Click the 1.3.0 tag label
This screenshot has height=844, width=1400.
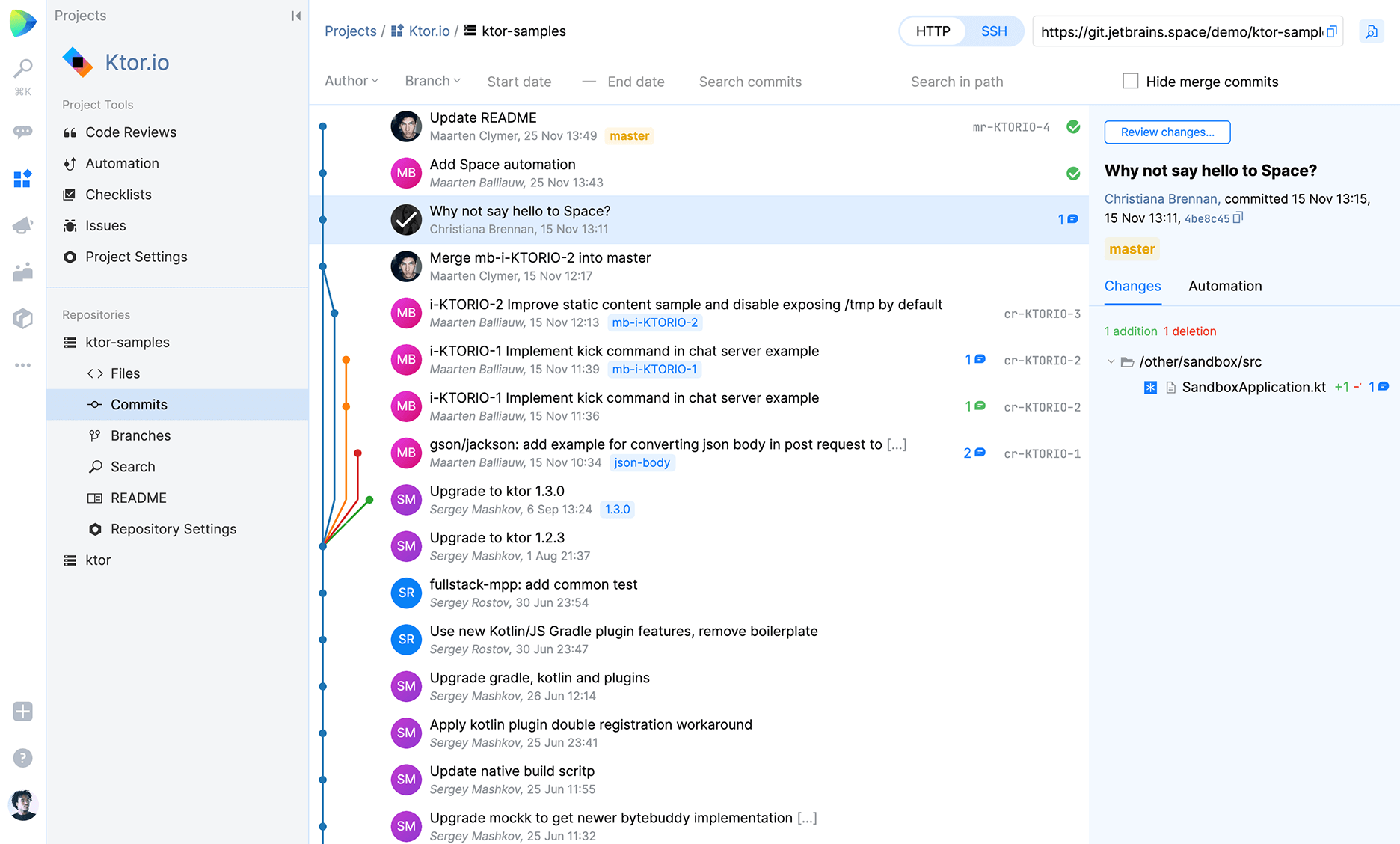pos(618,510)
